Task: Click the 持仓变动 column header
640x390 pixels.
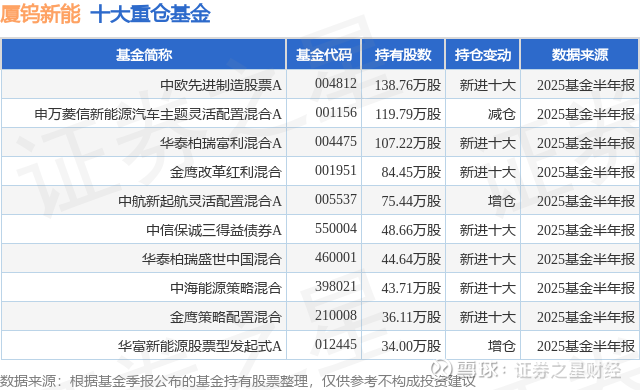Action: [x=483, y=55]
